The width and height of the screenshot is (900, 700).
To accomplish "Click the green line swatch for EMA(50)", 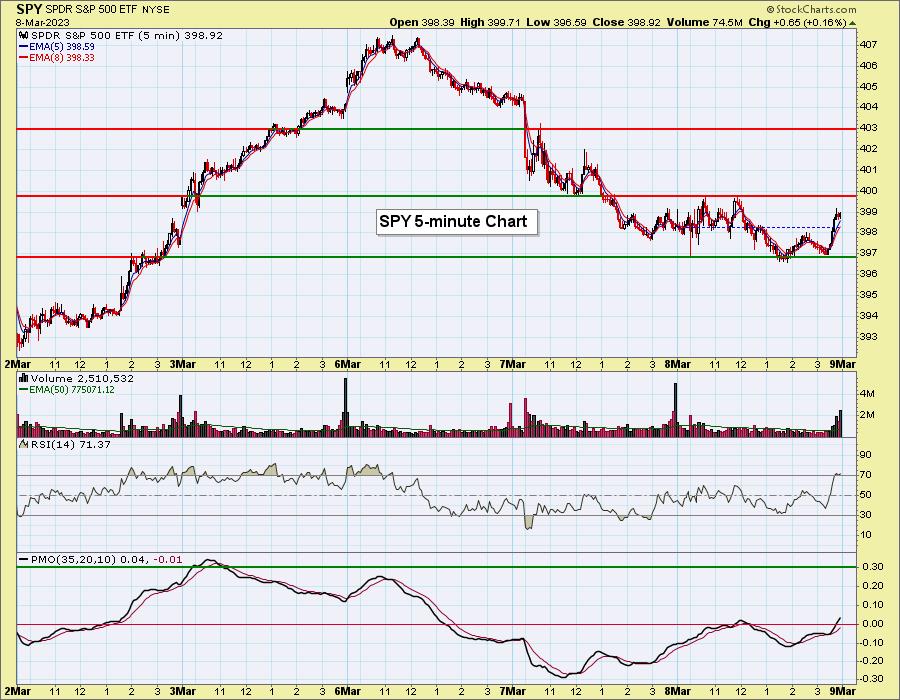I will (24, 390).
